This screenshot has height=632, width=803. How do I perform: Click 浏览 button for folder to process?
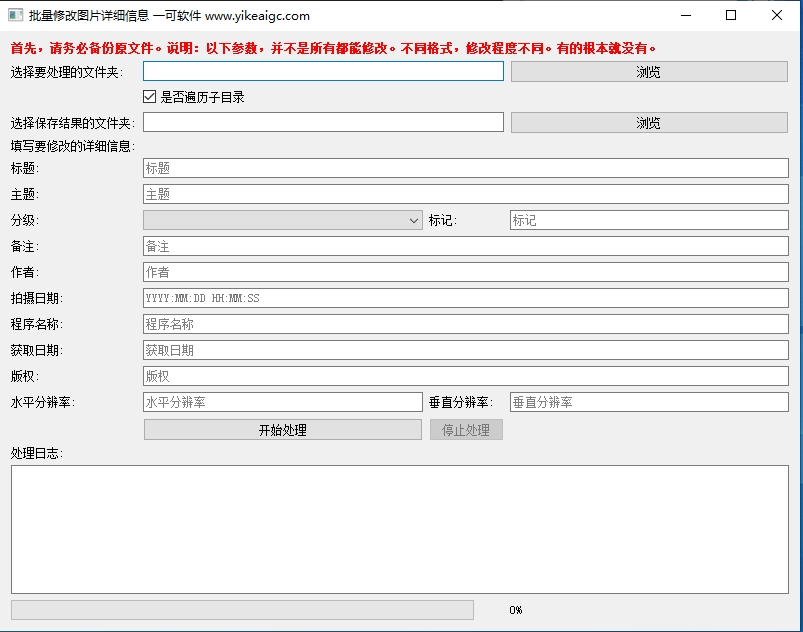pos(649,72)
